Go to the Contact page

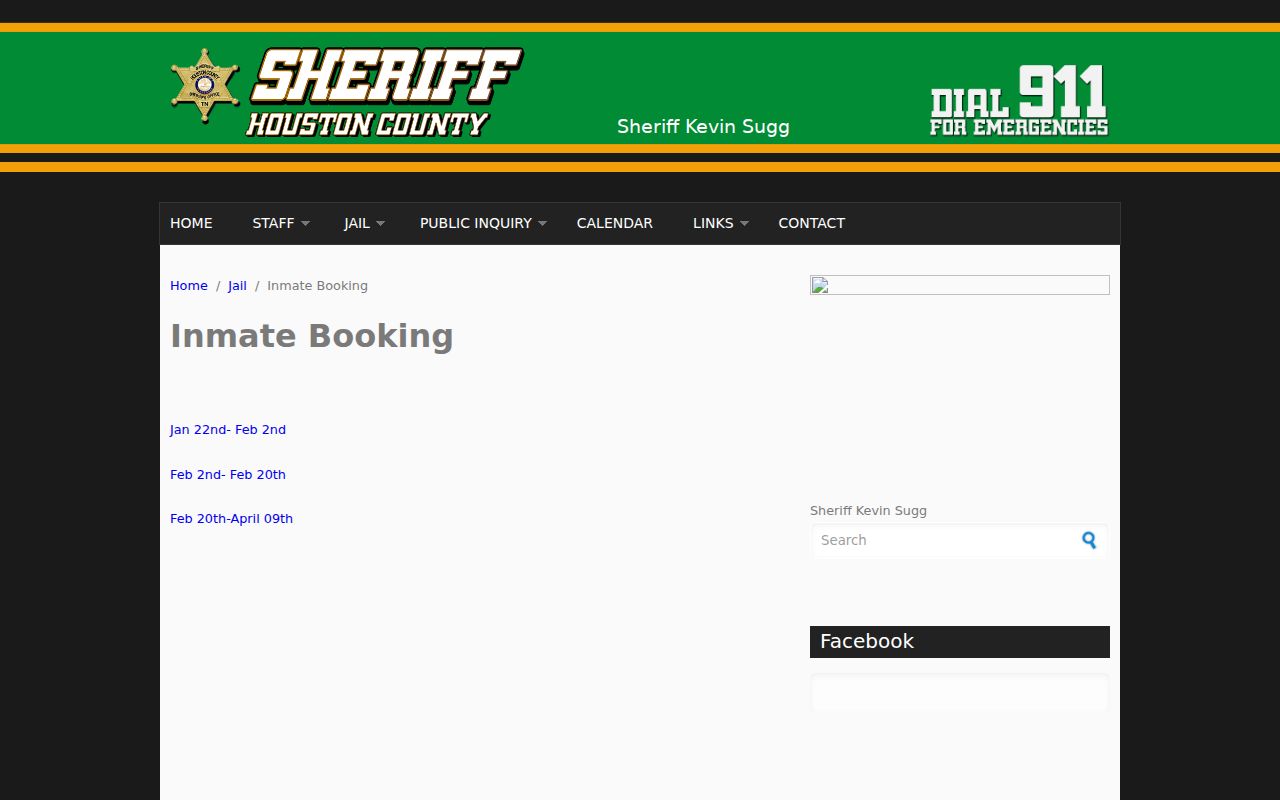coord(812,223)
